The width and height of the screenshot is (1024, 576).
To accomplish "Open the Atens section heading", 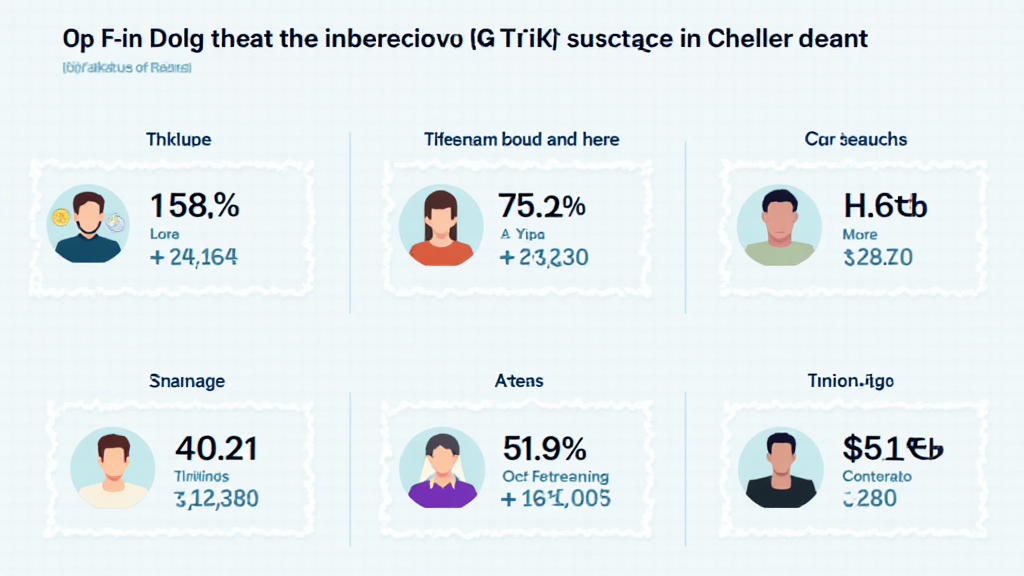I will [519, 381].
